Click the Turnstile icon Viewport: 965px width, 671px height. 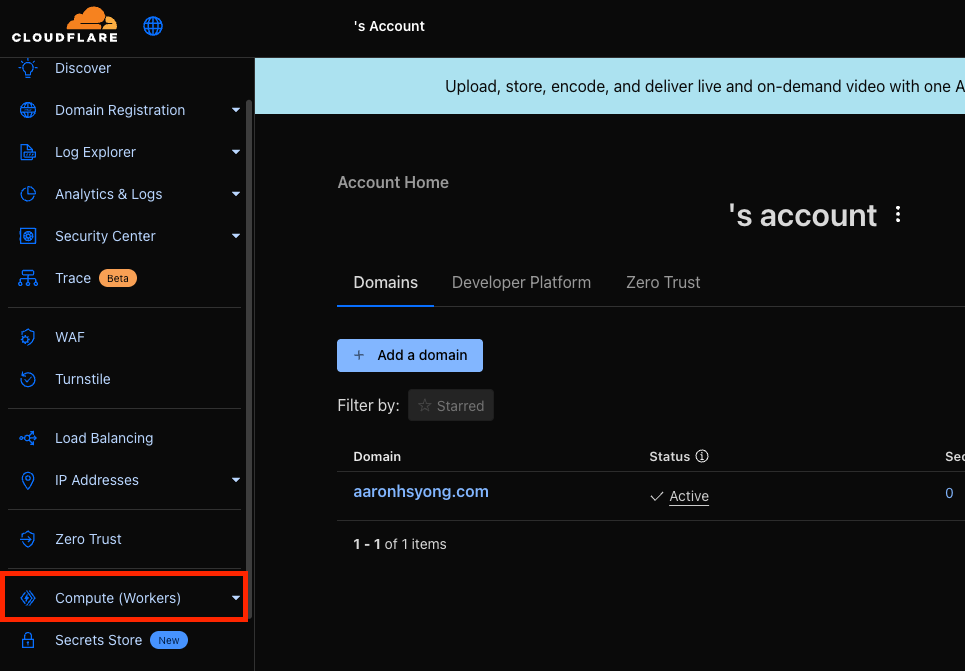click(x=29, y=379)
